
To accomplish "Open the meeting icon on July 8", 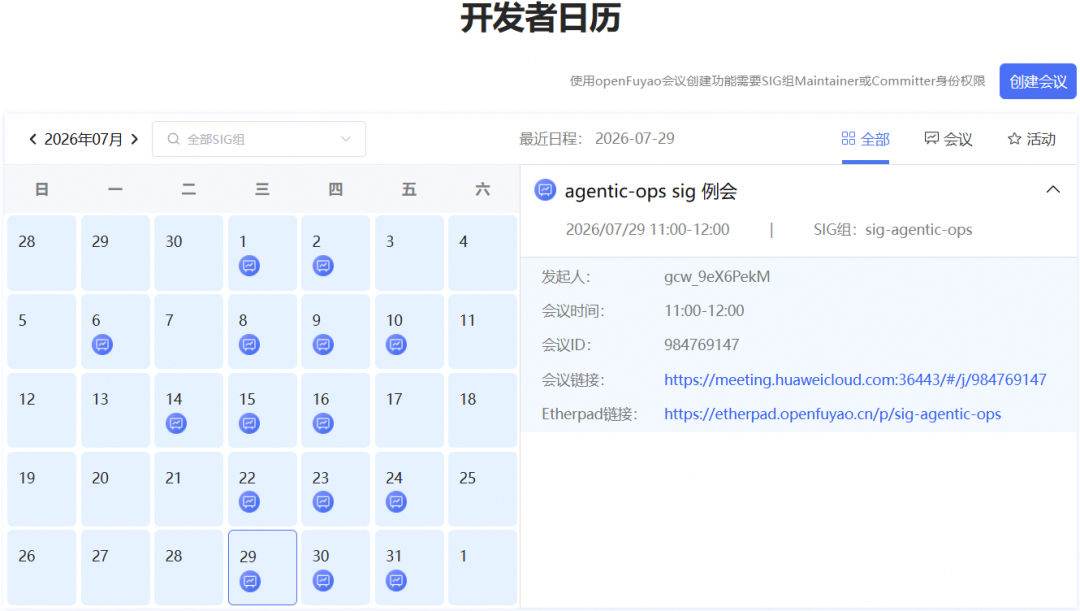I will (x=249, y=344).
